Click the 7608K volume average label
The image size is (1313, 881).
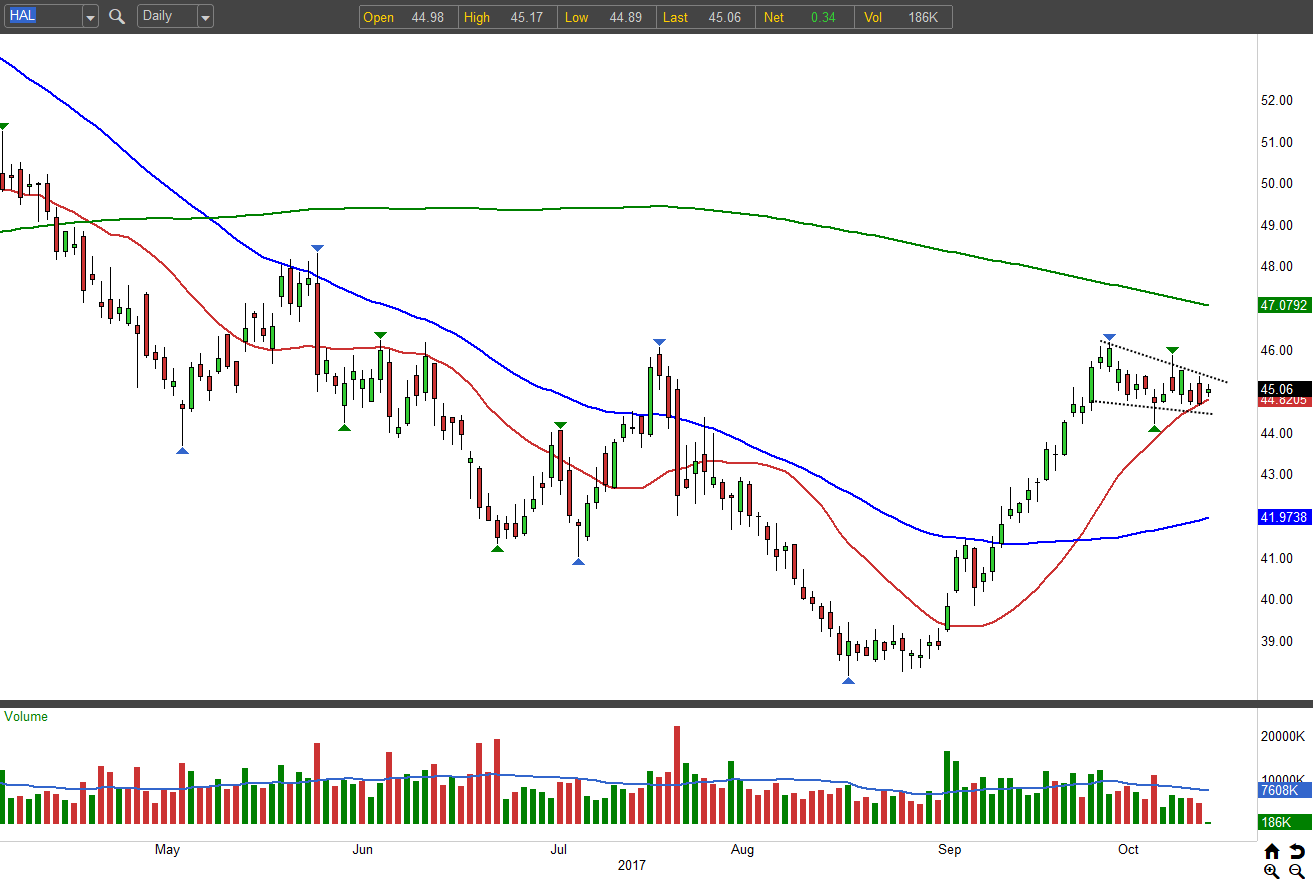point(1280,790)
